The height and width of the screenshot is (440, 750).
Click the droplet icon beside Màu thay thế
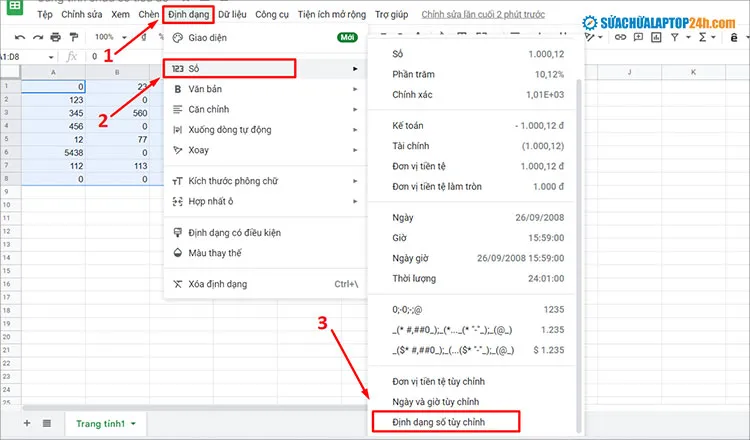[x=177, y=253]
